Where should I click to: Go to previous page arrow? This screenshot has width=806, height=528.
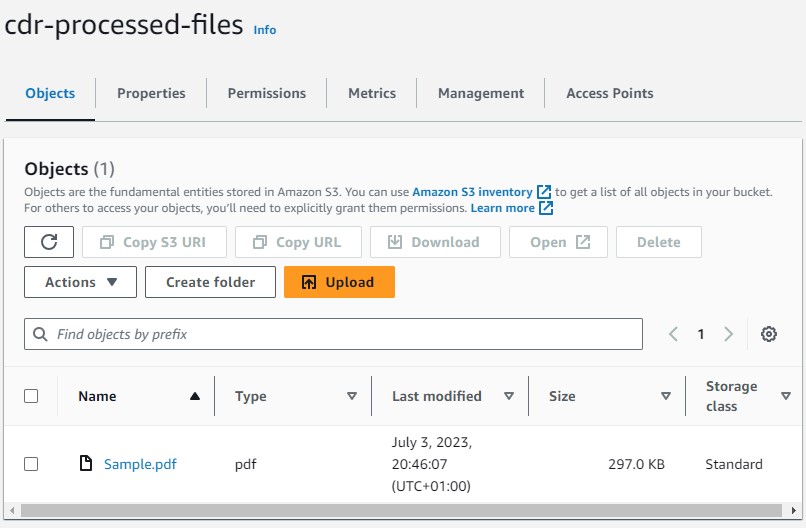(x=673, y=334)
